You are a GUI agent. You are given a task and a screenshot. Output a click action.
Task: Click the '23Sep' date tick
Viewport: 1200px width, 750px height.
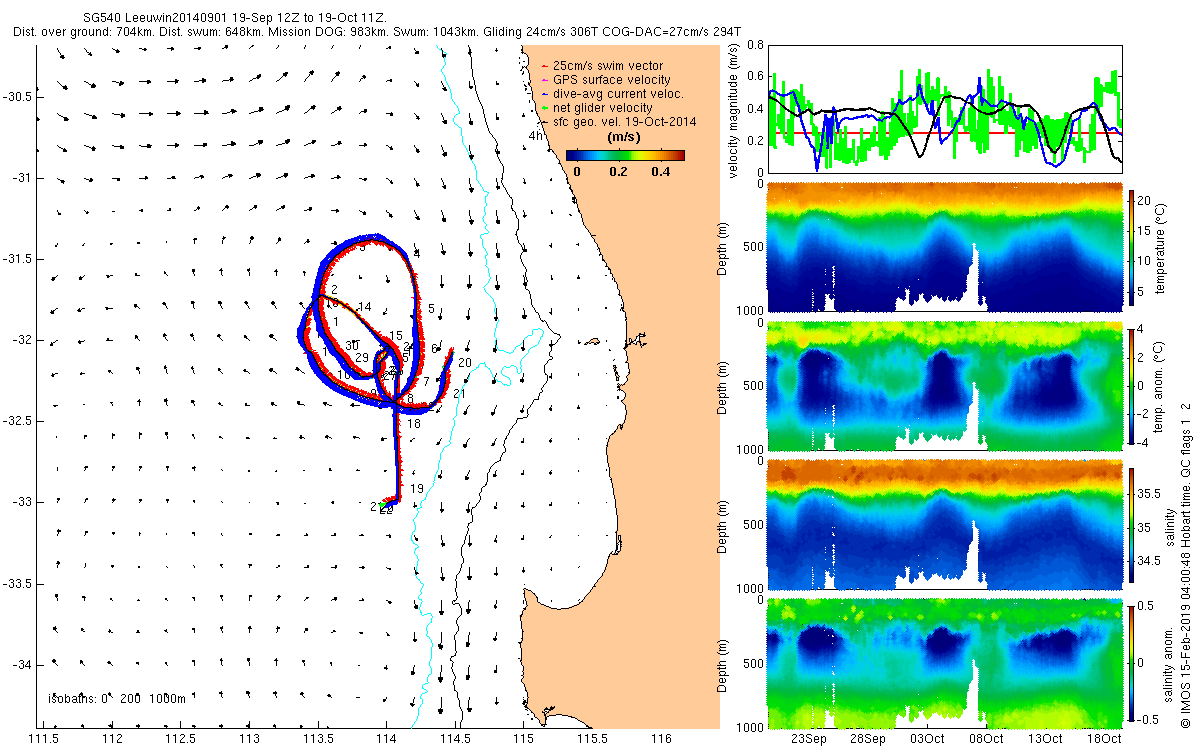click(x=809, y=738)
